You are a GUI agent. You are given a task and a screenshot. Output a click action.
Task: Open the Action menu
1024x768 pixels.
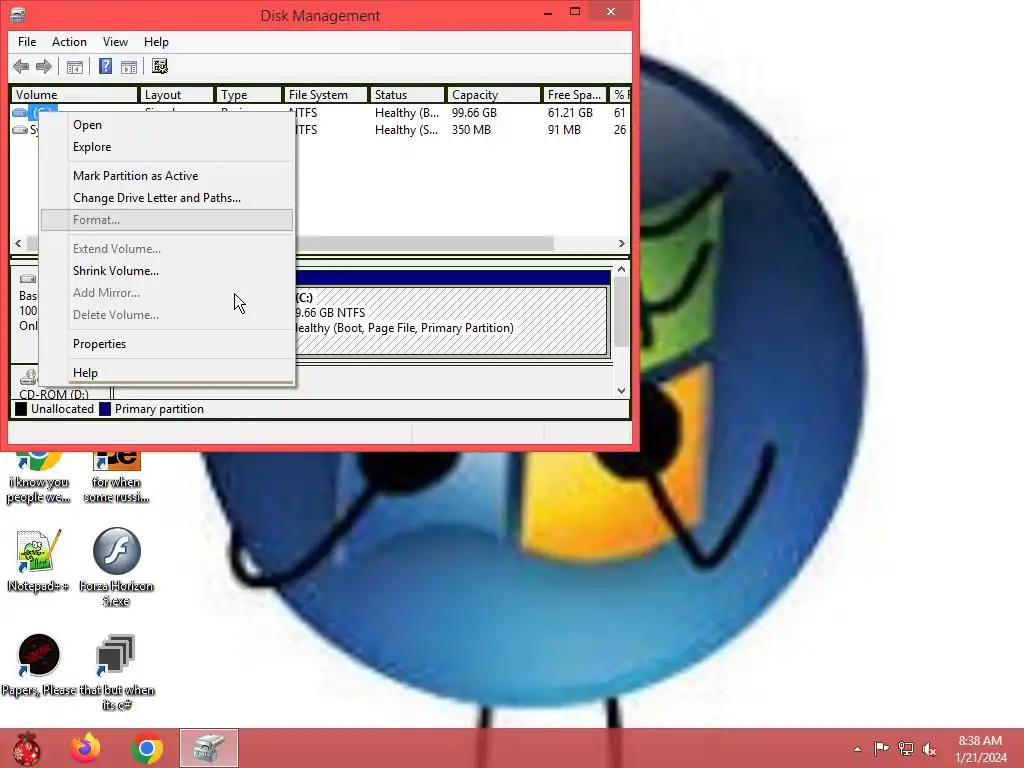click(69, 42)
